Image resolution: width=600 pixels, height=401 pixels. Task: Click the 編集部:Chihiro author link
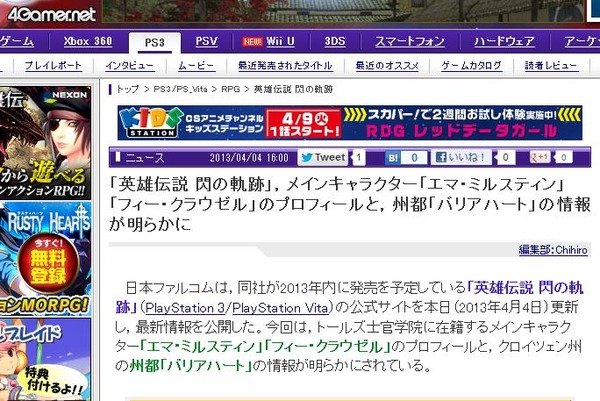pos(553,250)
